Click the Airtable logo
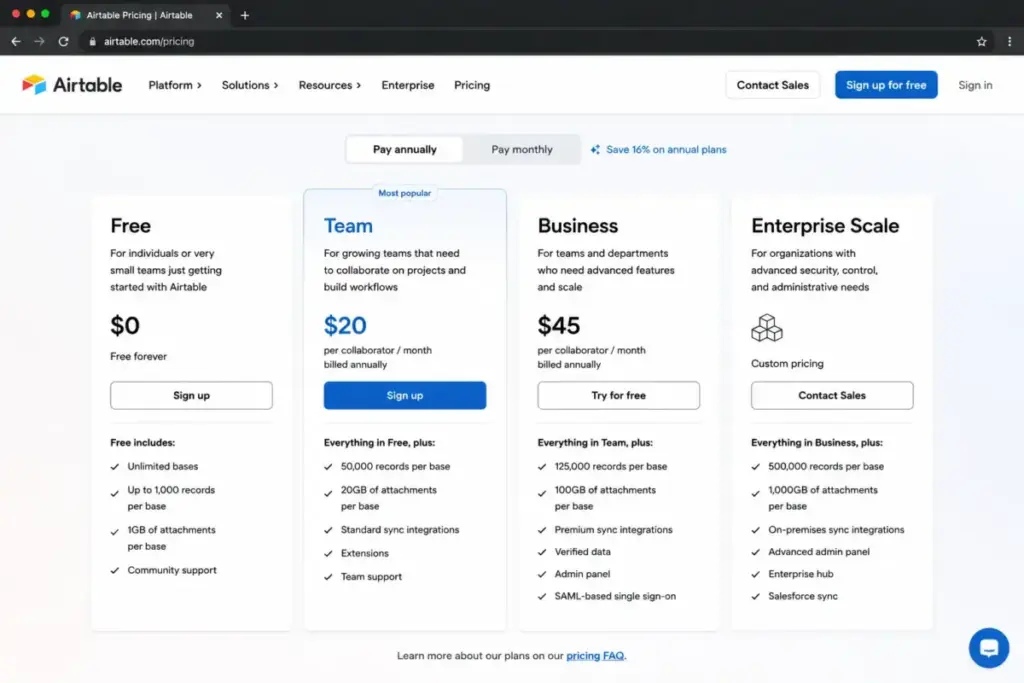Image resolution: width=1024 pixels, height=683 pixels. pyautogui.click(x=72, y=85)
